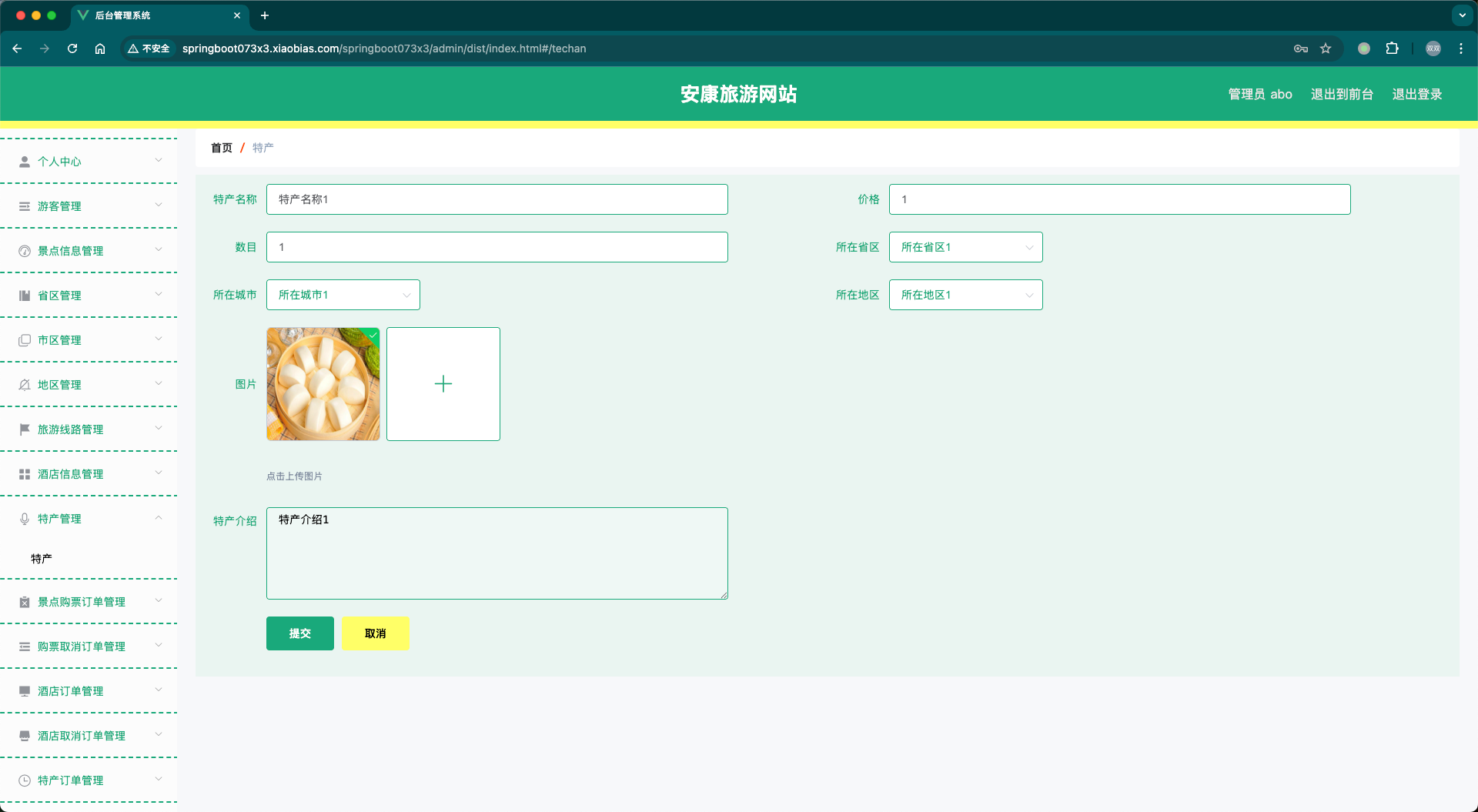
Task: Open 酒店信息管理 menu item
Action: coord(89,474)
